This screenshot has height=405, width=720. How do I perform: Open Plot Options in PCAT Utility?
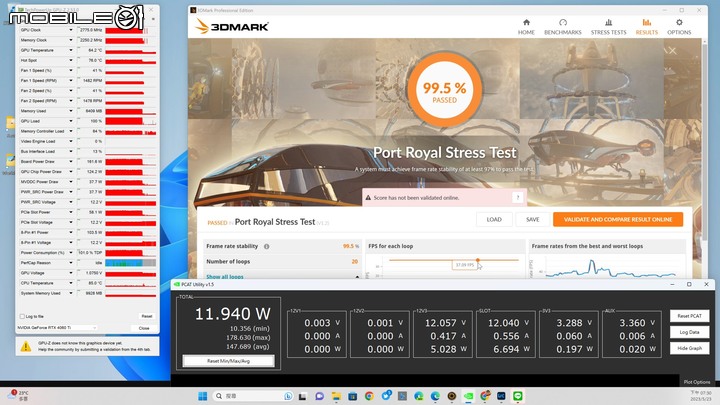tap(697, 382)
